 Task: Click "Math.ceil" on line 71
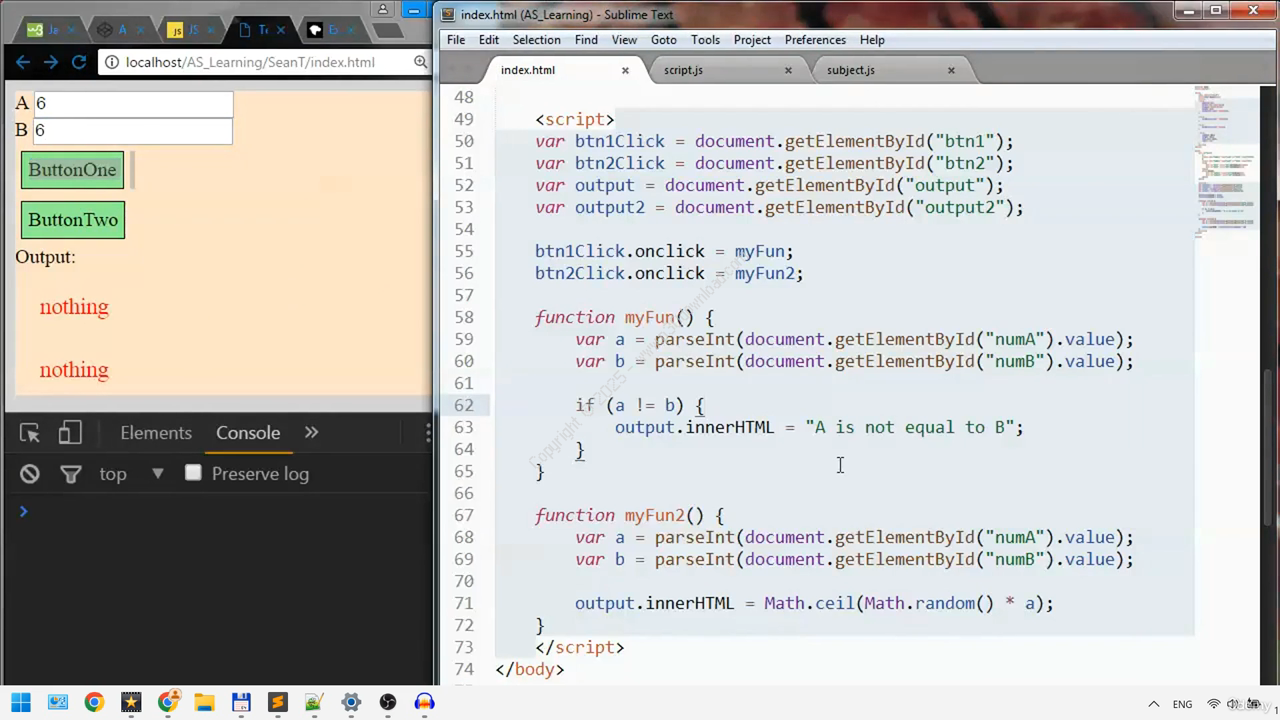[x=809, y=603]
